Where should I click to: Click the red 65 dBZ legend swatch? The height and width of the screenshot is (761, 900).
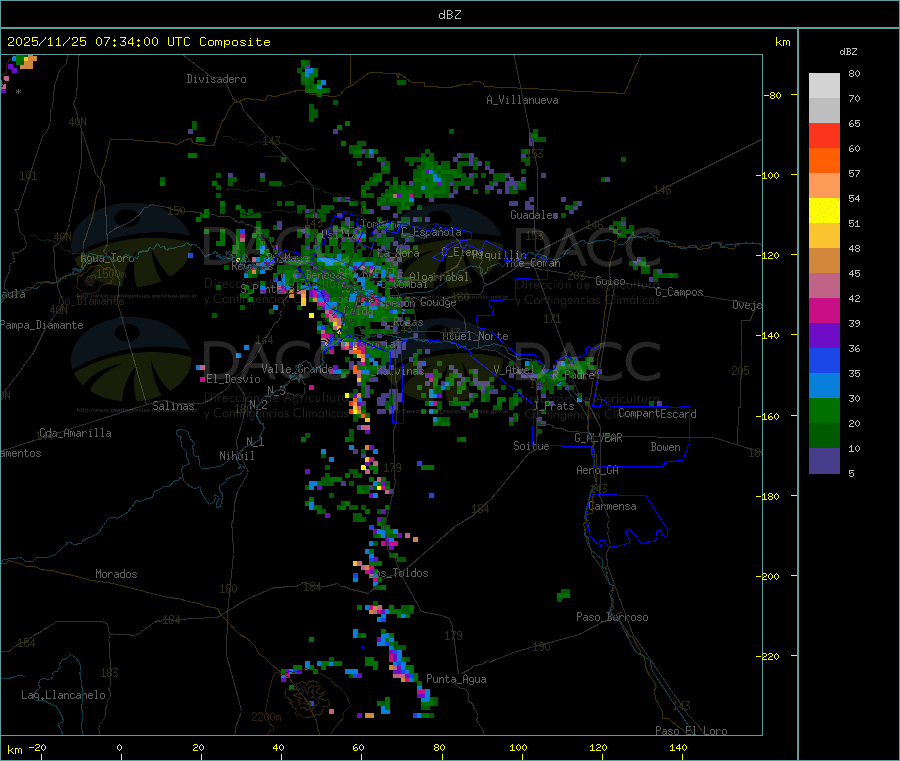click(824, 135)
